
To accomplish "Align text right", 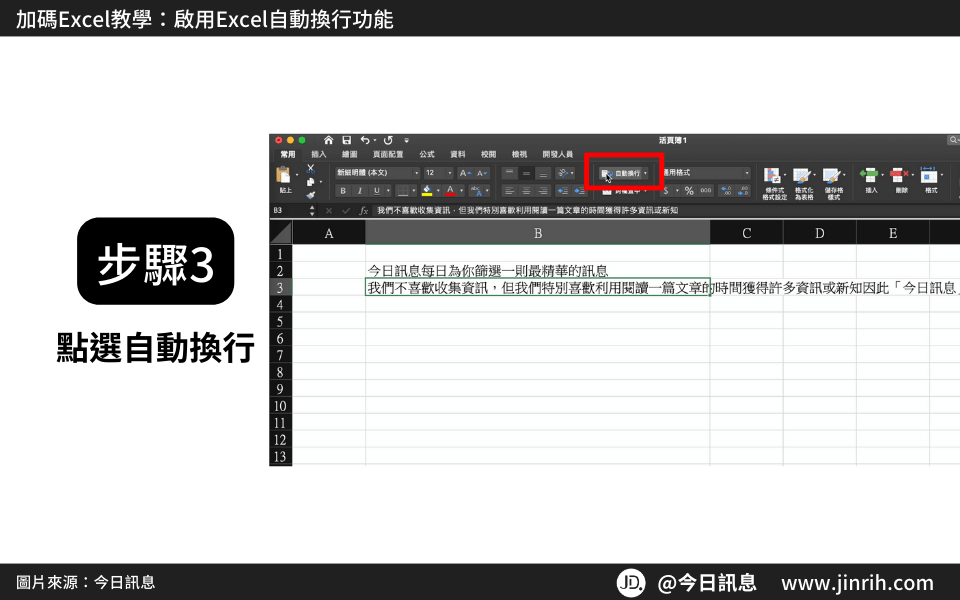I will point(543,191).
